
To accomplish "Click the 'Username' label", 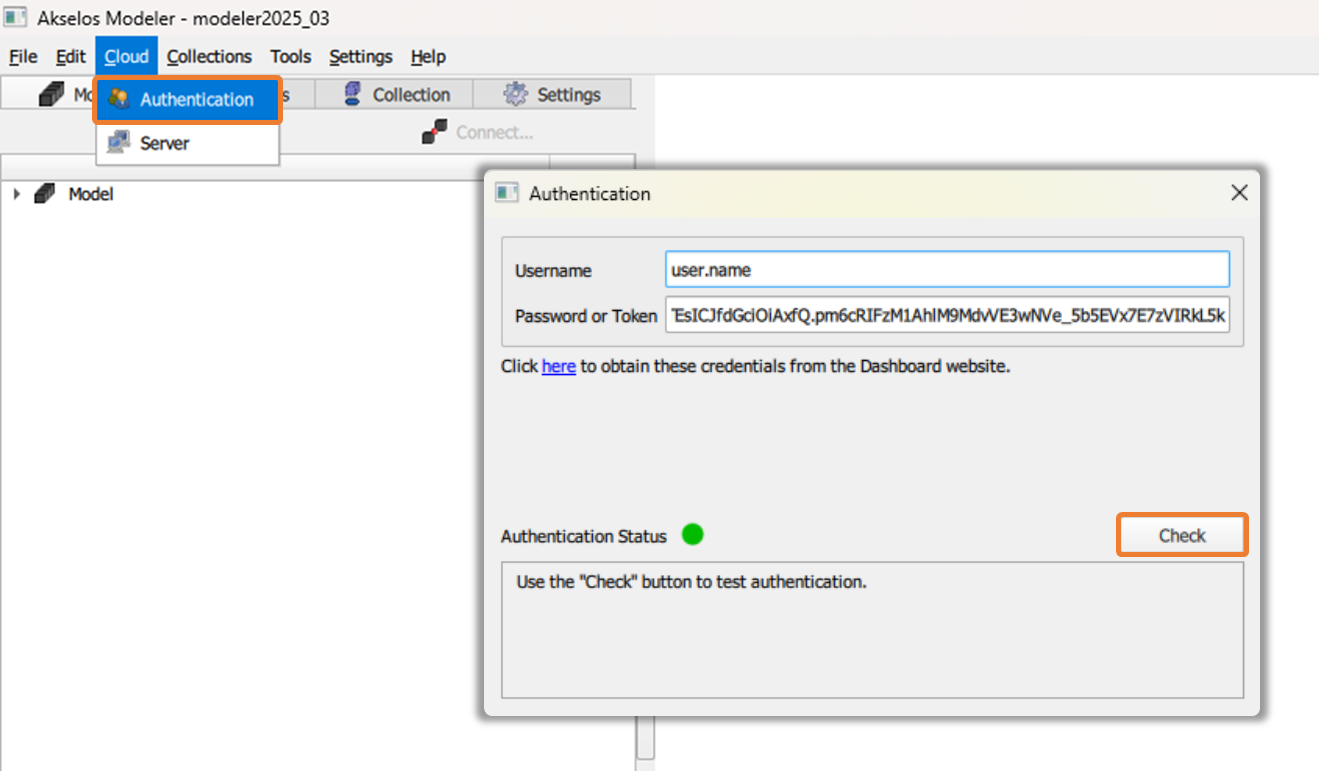I will [x=553, y=270].
